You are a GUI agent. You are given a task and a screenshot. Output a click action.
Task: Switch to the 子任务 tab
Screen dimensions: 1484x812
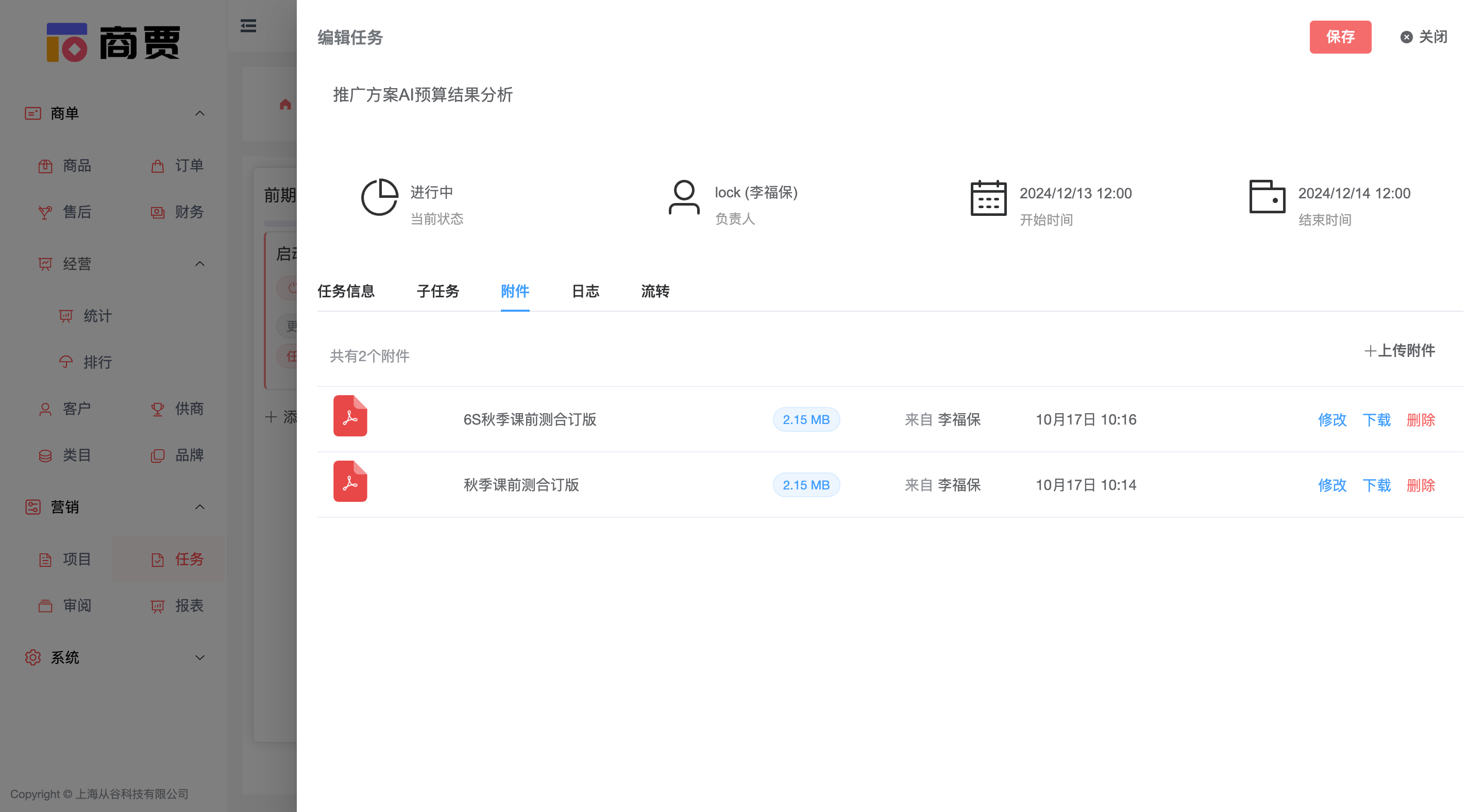(437, 292)
